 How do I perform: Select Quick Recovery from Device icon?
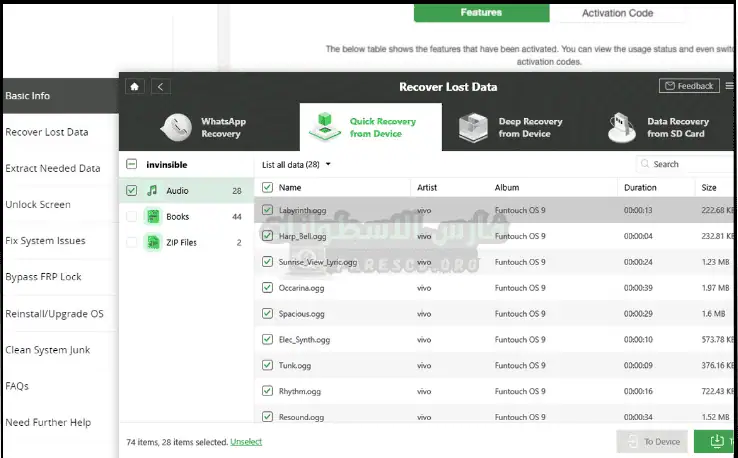point(325,127)
